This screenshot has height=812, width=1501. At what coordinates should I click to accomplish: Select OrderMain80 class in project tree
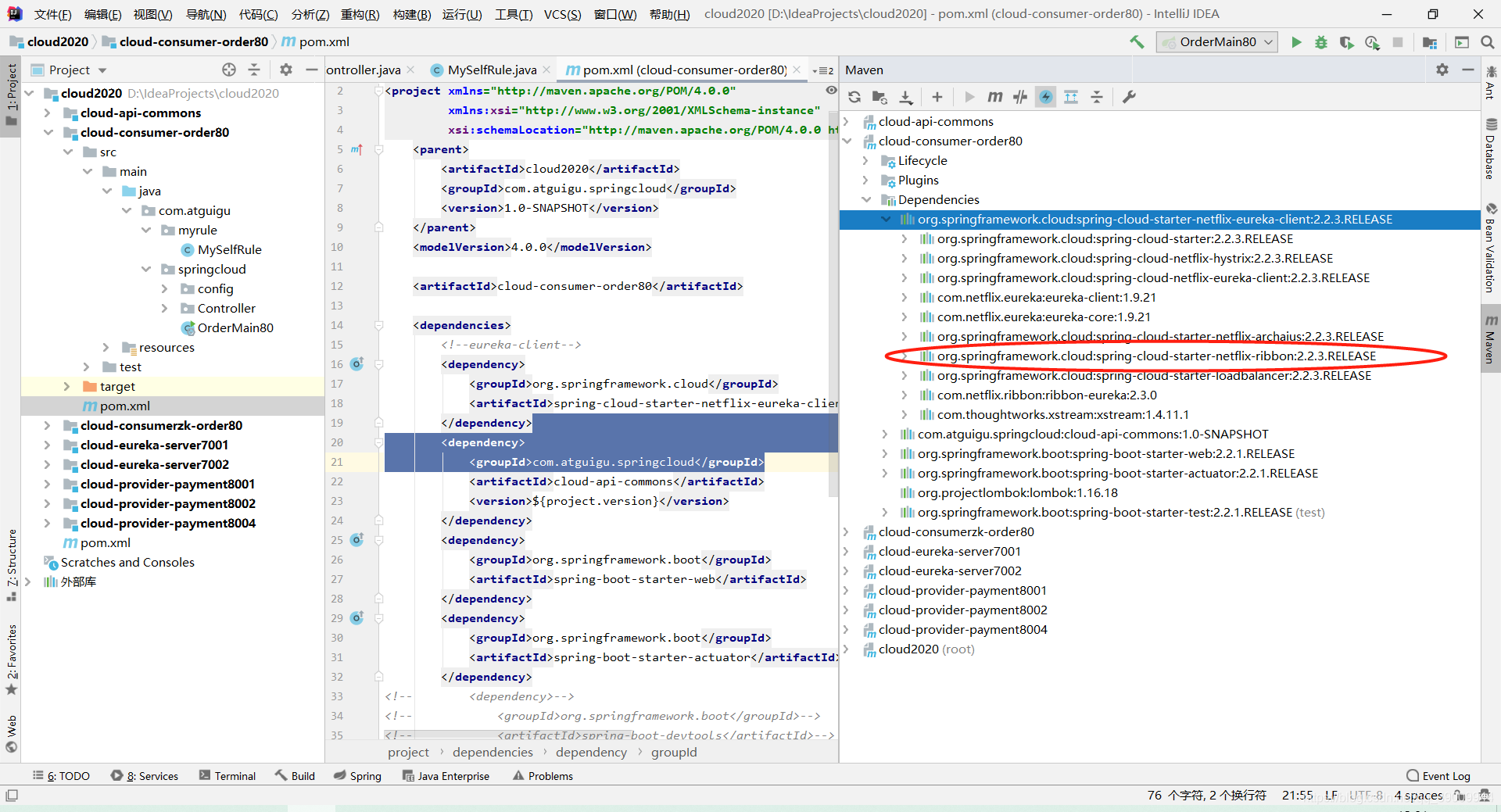(235, 327)
